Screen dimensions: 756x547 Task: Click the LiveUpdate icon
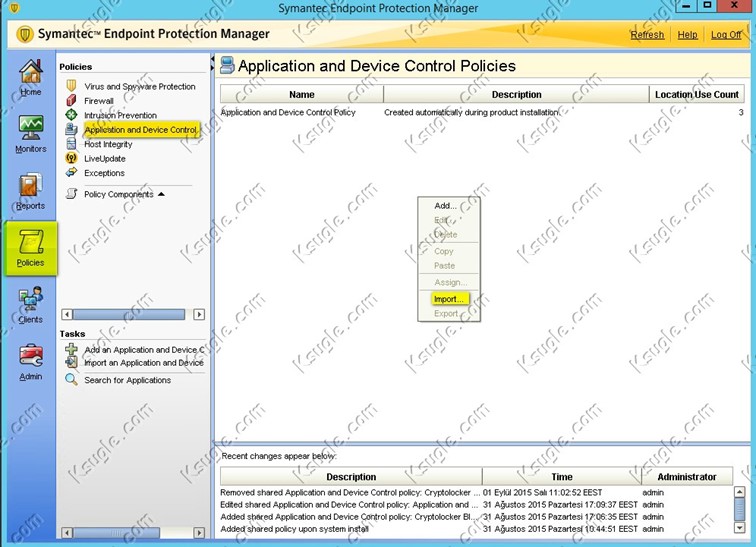tap(71, 158)
